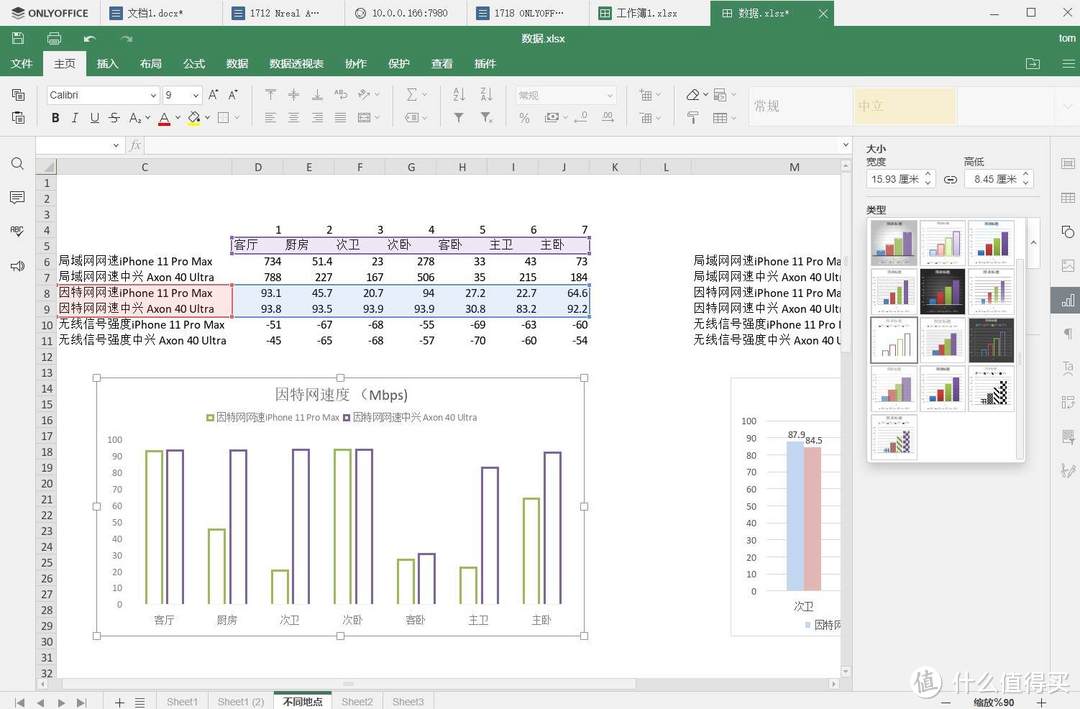This screenshot has width=1080, height=709.
Task: Toggle constant proportions lock for chart size
Action: pos(951,179)
